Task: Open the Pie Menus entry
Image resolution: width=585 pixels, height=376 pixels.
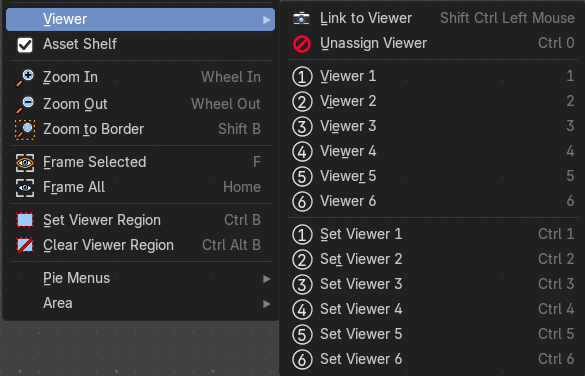Action: coord(140,278)
